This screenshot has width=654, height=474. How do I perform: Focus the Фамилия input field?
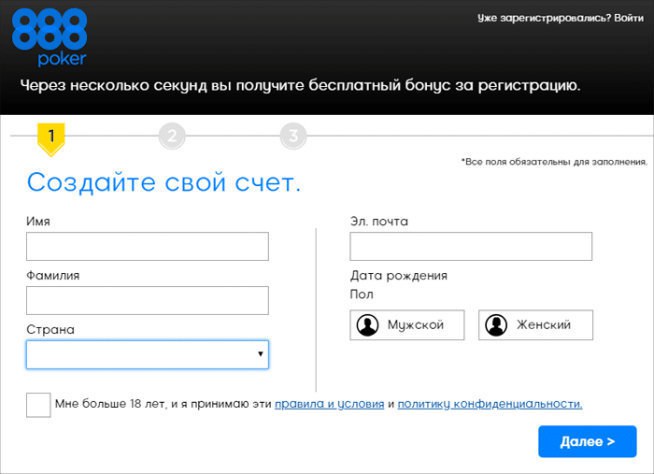[147, 300]
